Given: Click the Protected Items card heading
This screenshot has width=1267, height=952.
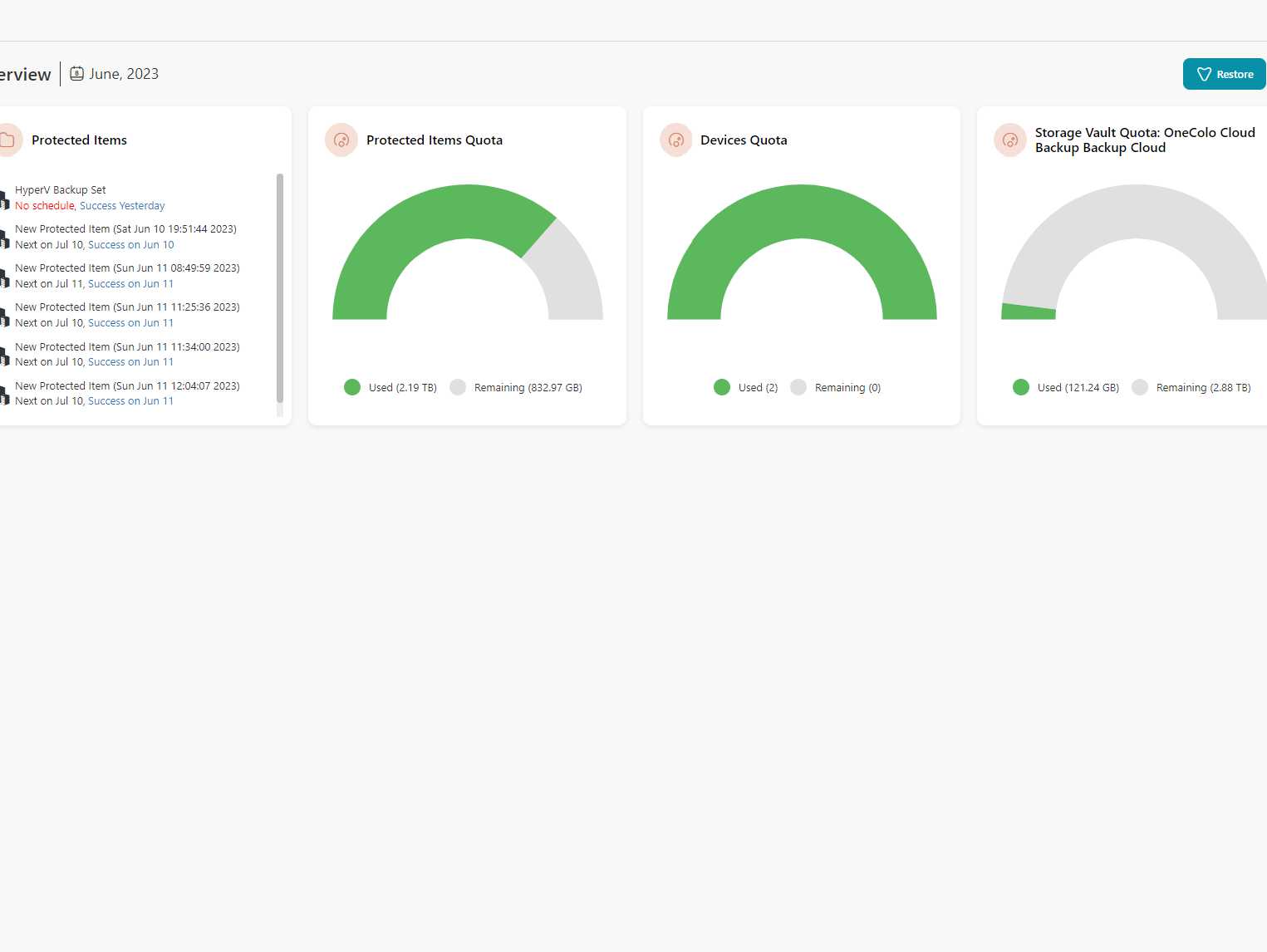Looking at the screenshot, I should point(80,140).
